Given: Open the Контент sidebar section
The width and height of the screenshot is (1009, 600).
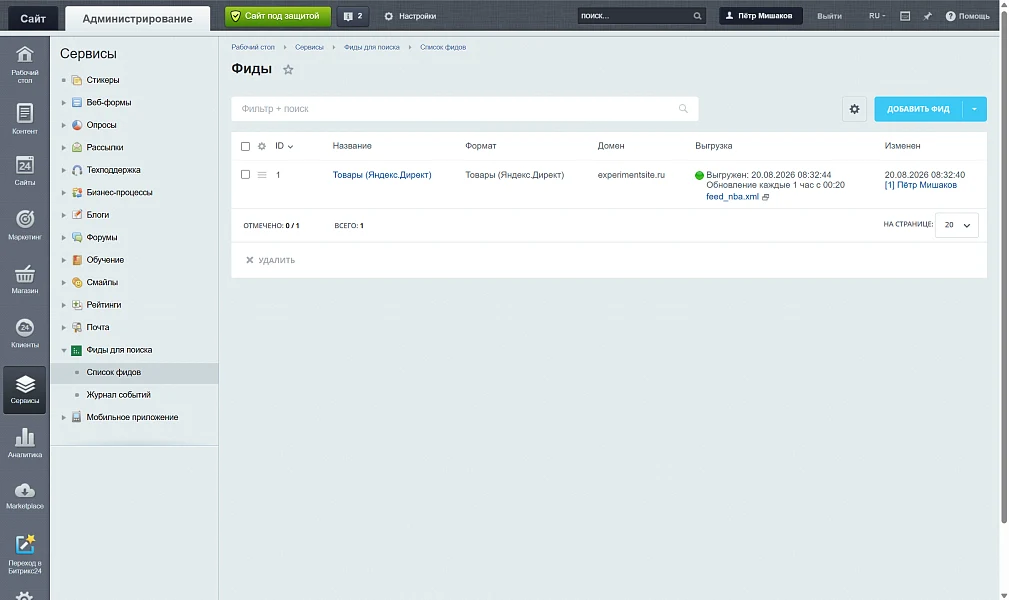Looking at the screenshot, I should point(24,119).
